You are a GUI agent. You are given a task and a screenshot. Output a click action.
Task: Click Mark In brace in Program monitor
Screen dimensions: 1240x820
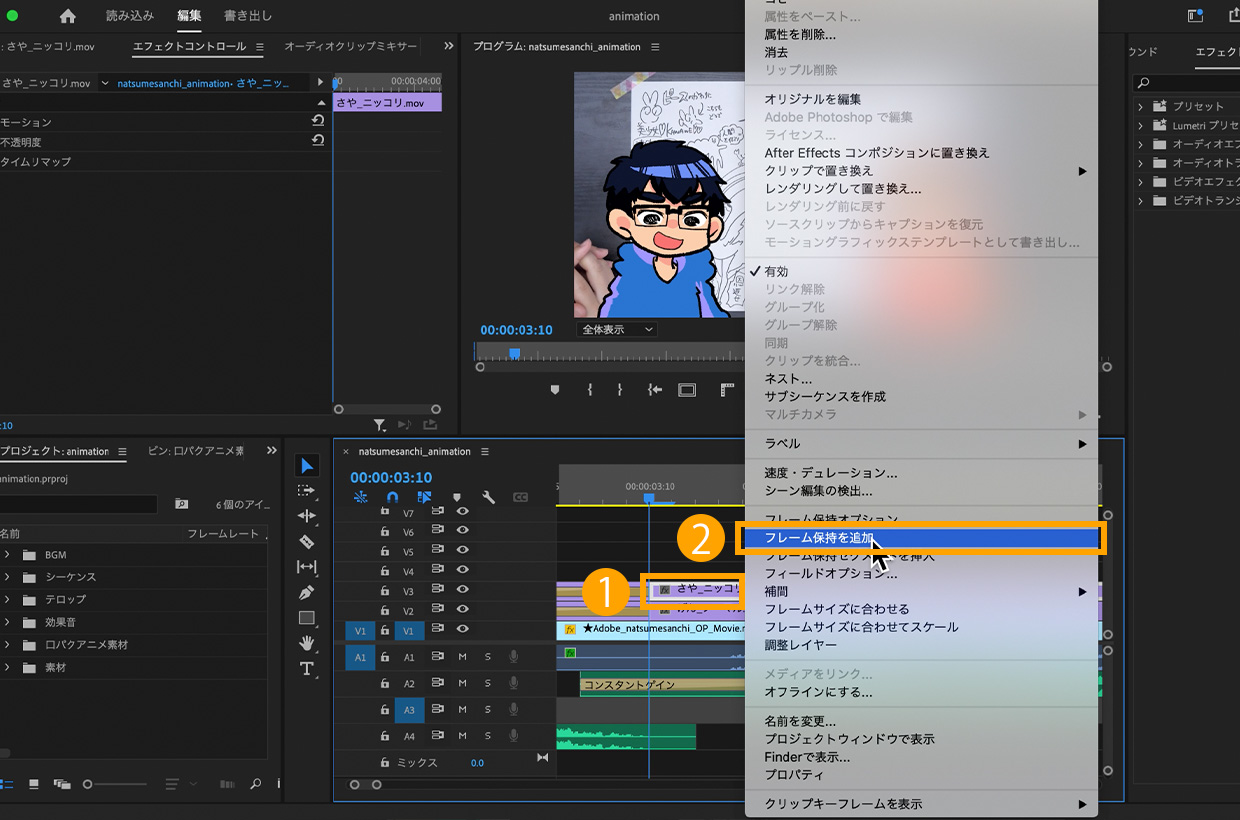(x=589, y=390)
